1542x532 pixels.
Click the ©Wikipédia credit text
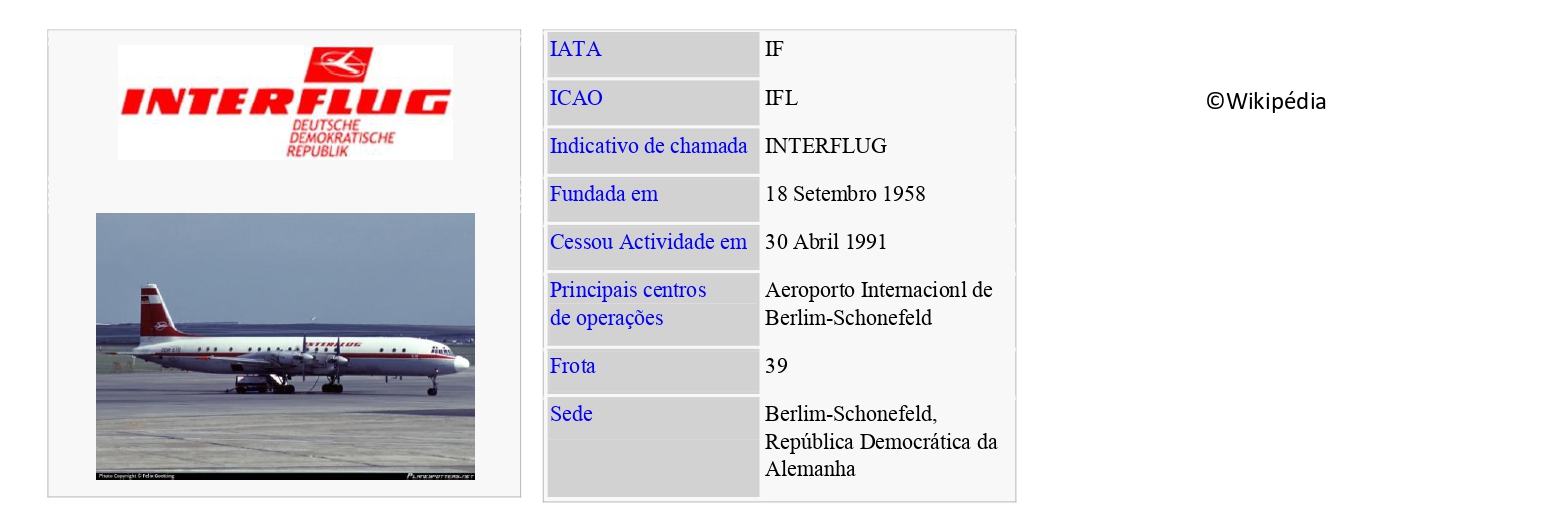1265,101
